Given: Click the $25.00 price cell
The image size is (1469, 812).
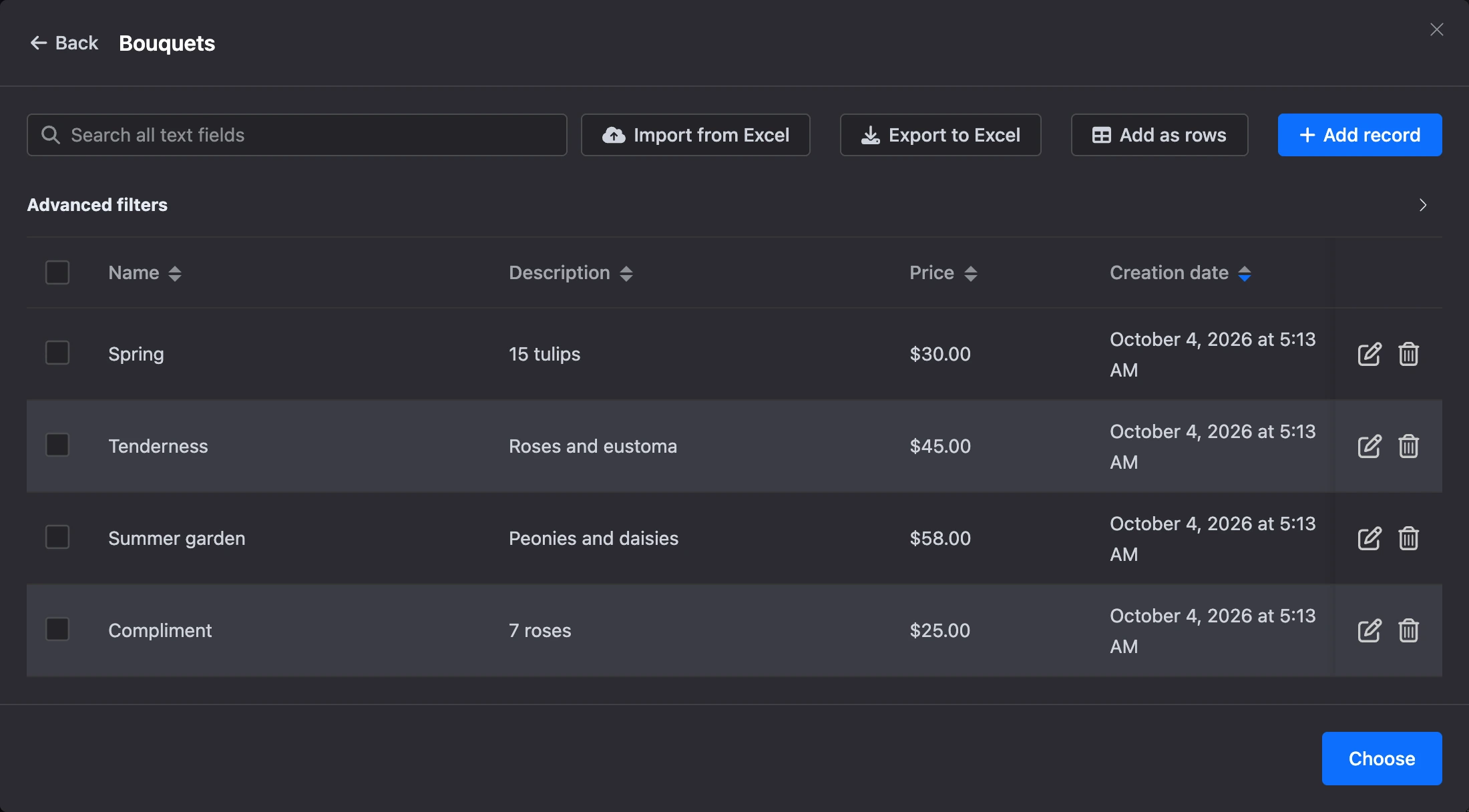Looking at the screenshot, I should point(940,630).
